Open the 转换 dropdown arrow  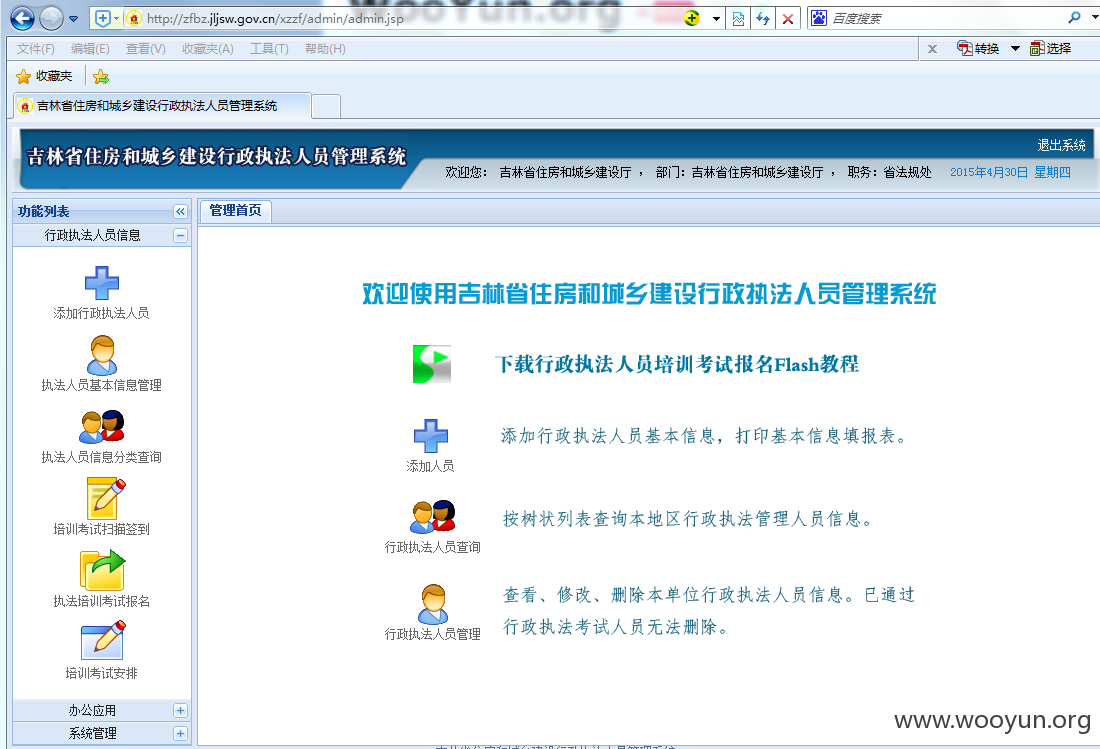click(x=1015, y=48)
